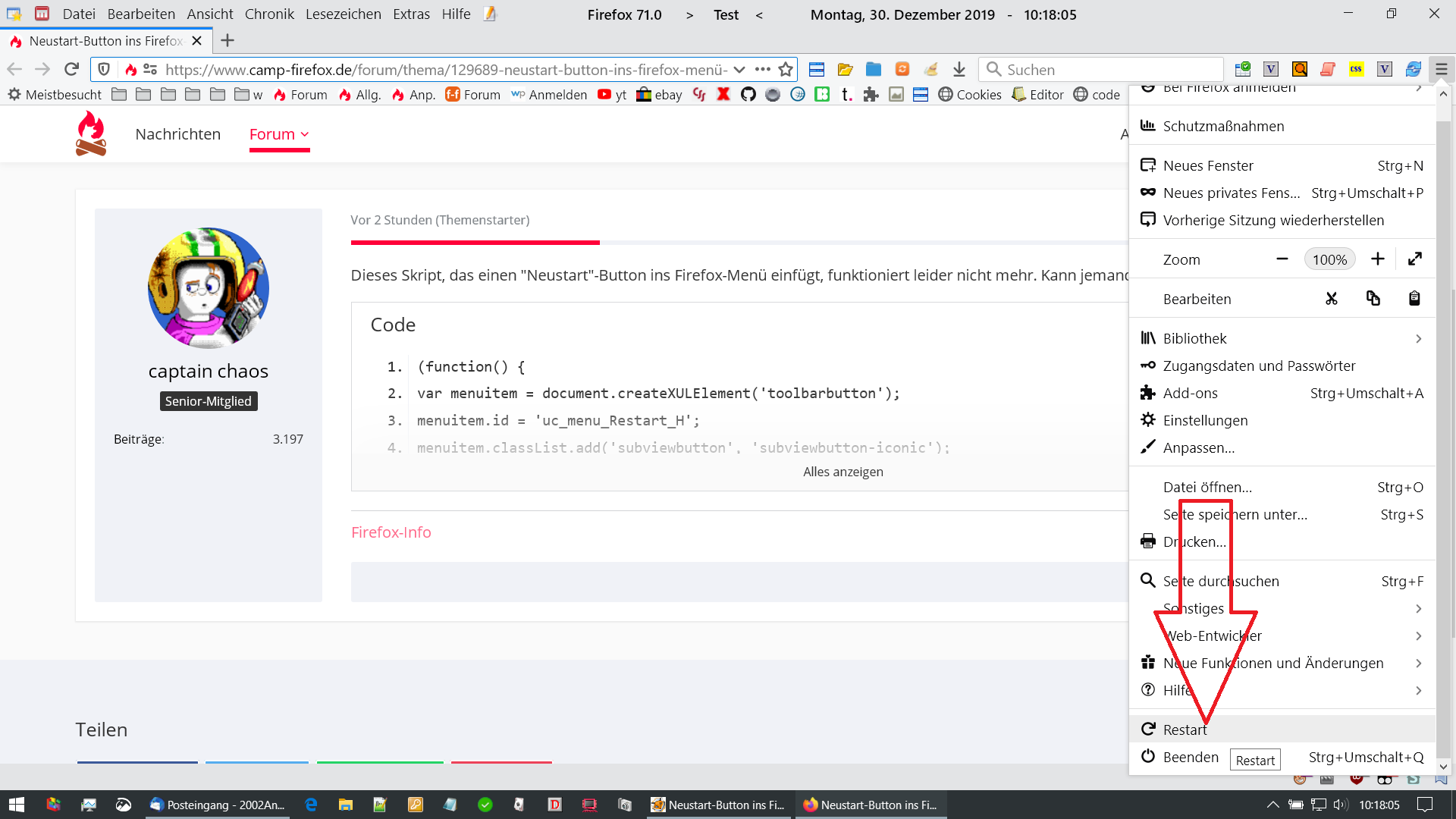
Task: Click the cut scissors icon
Action: (1332, 299)
